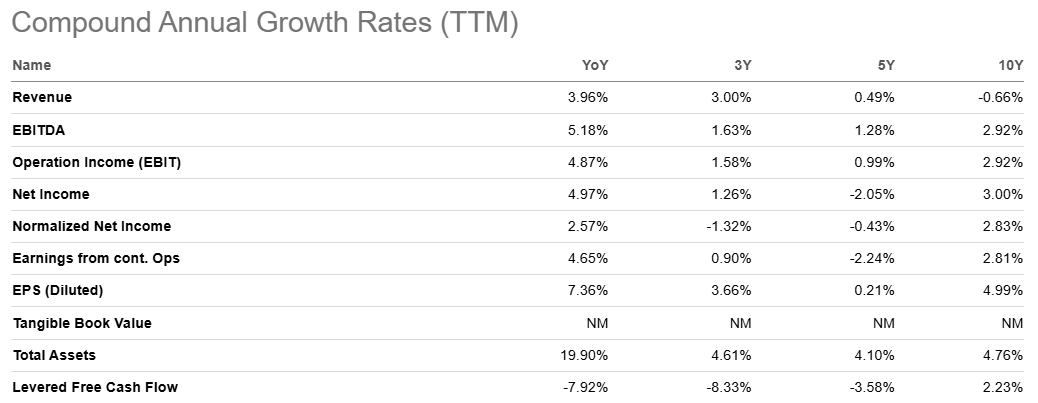
Task: Click Revenue YoY value 3.96%
Action: pos(587,97)
